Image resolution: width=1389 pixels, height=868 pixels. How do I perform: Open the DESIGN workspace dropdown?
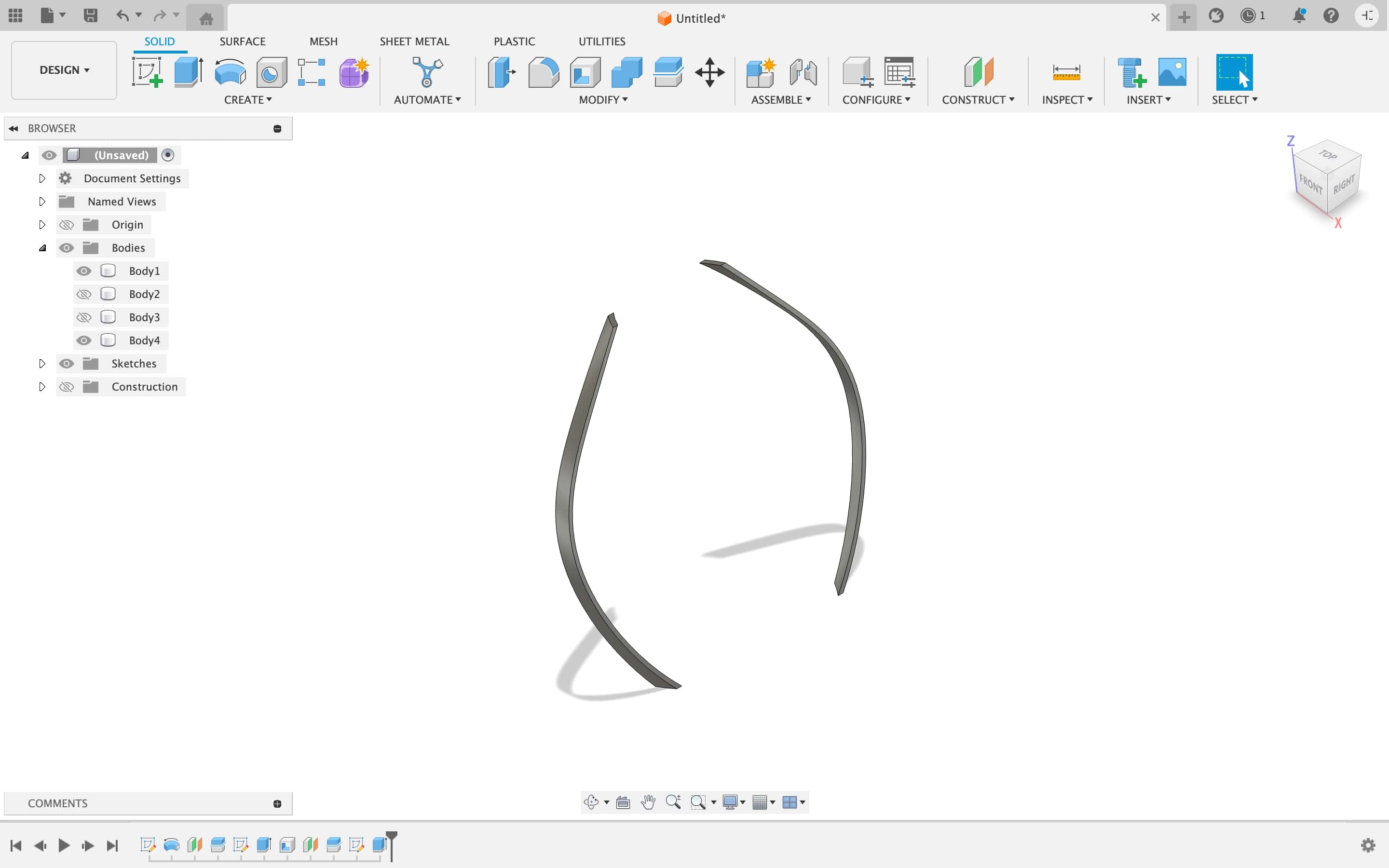tap(64, 70)
